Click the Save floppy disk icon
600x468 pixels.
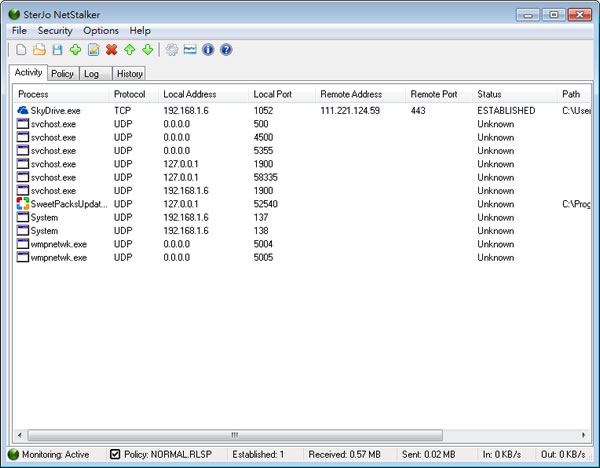tap(57, 49)
